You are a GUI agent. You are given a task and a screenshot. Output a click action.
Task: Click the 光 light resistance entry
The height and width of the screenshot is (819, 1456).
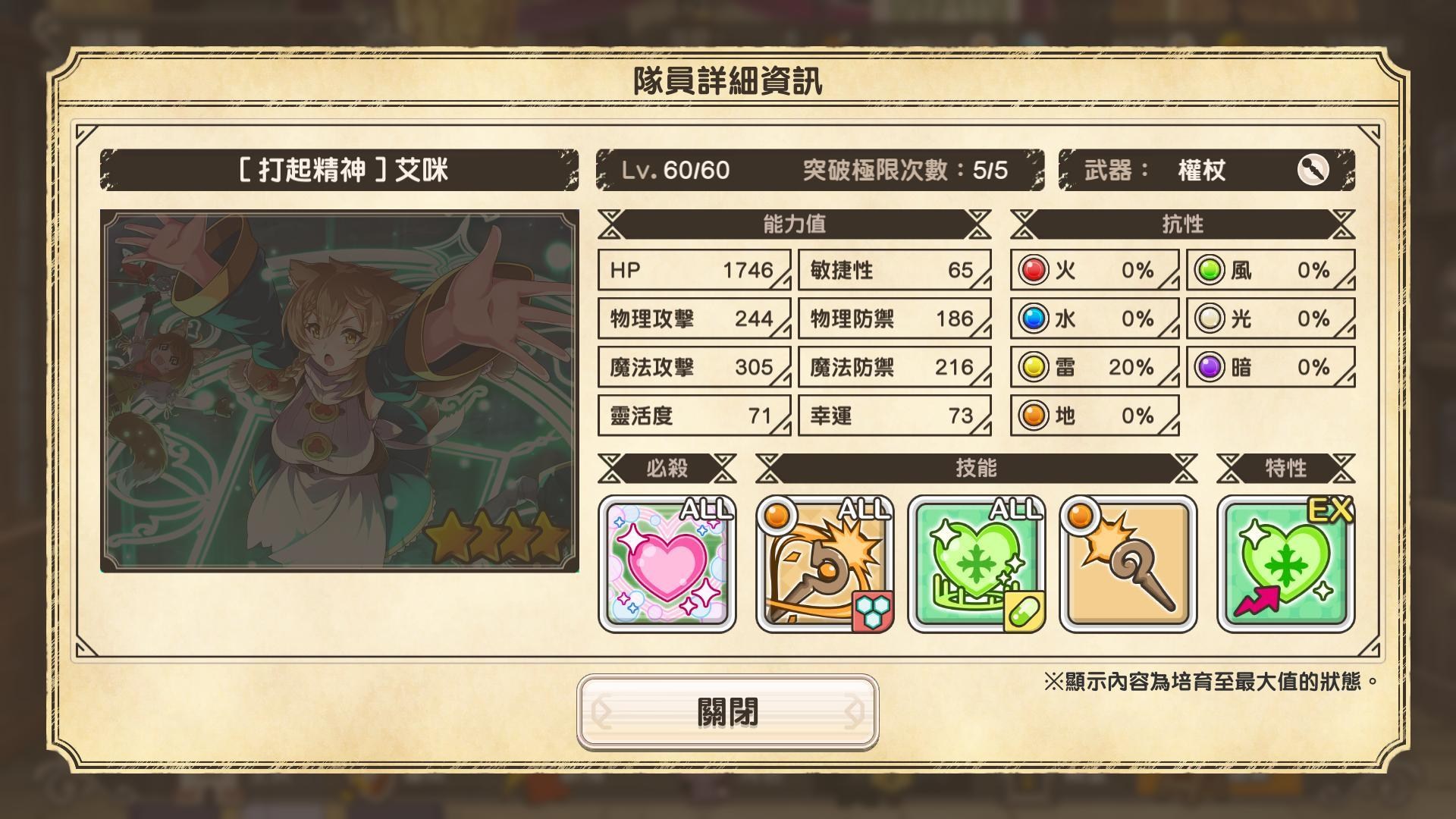pyautogui.click(x=1271, y=318)
